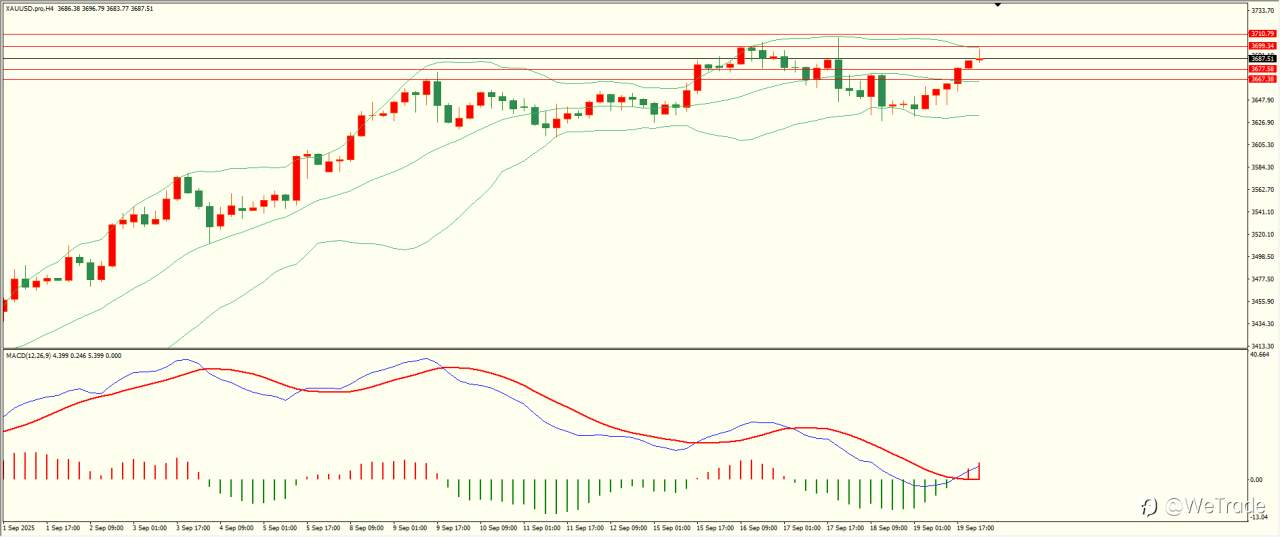Click the 15 Sep 17:00 time axis label
The image size is (1280, 537).
[x=716, y=526]
